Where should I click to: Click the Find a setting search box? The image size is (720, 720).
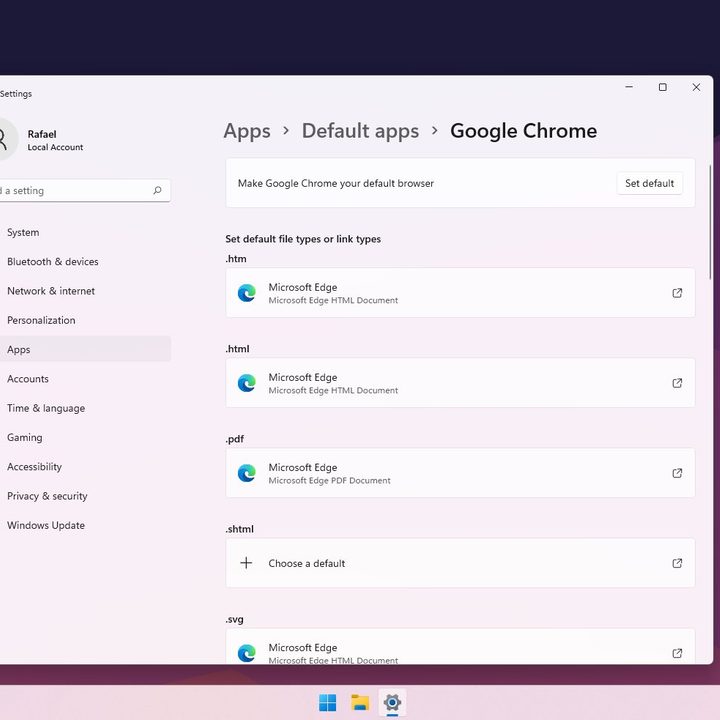coord(85,190)
